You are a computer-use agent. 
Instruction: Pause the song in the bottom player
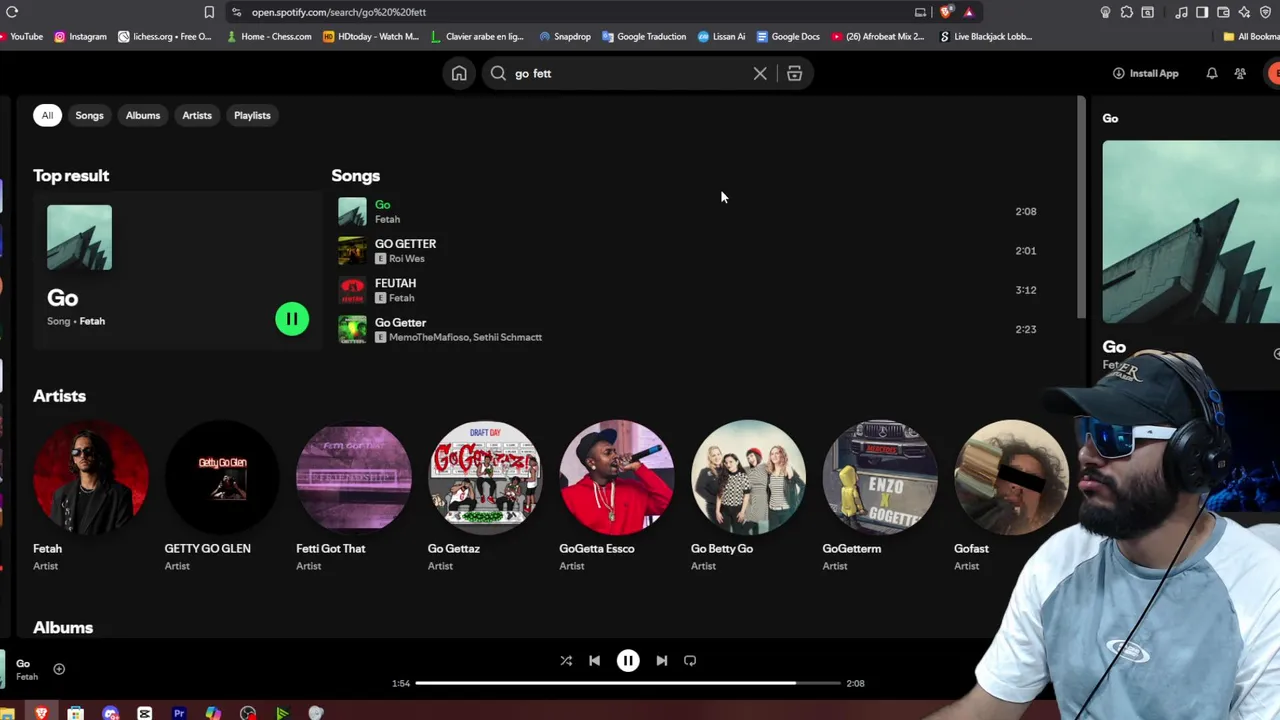(628, 660)
